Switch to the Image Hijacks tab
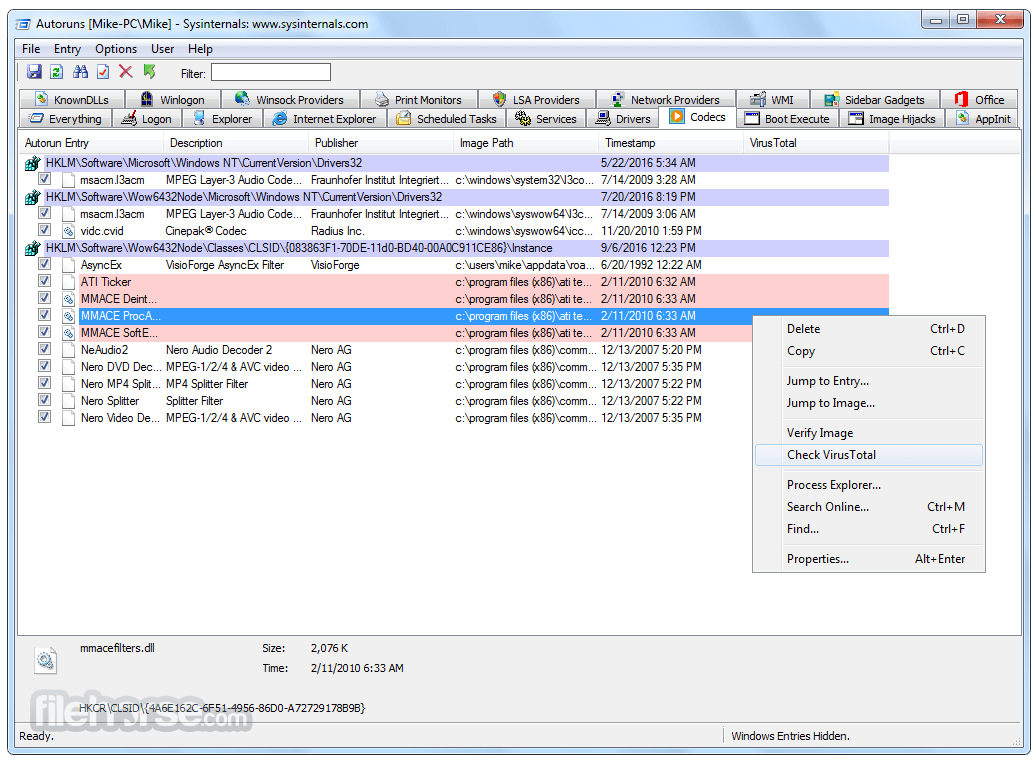Screen dimensions: 1036x762 [x=892, y=119]
